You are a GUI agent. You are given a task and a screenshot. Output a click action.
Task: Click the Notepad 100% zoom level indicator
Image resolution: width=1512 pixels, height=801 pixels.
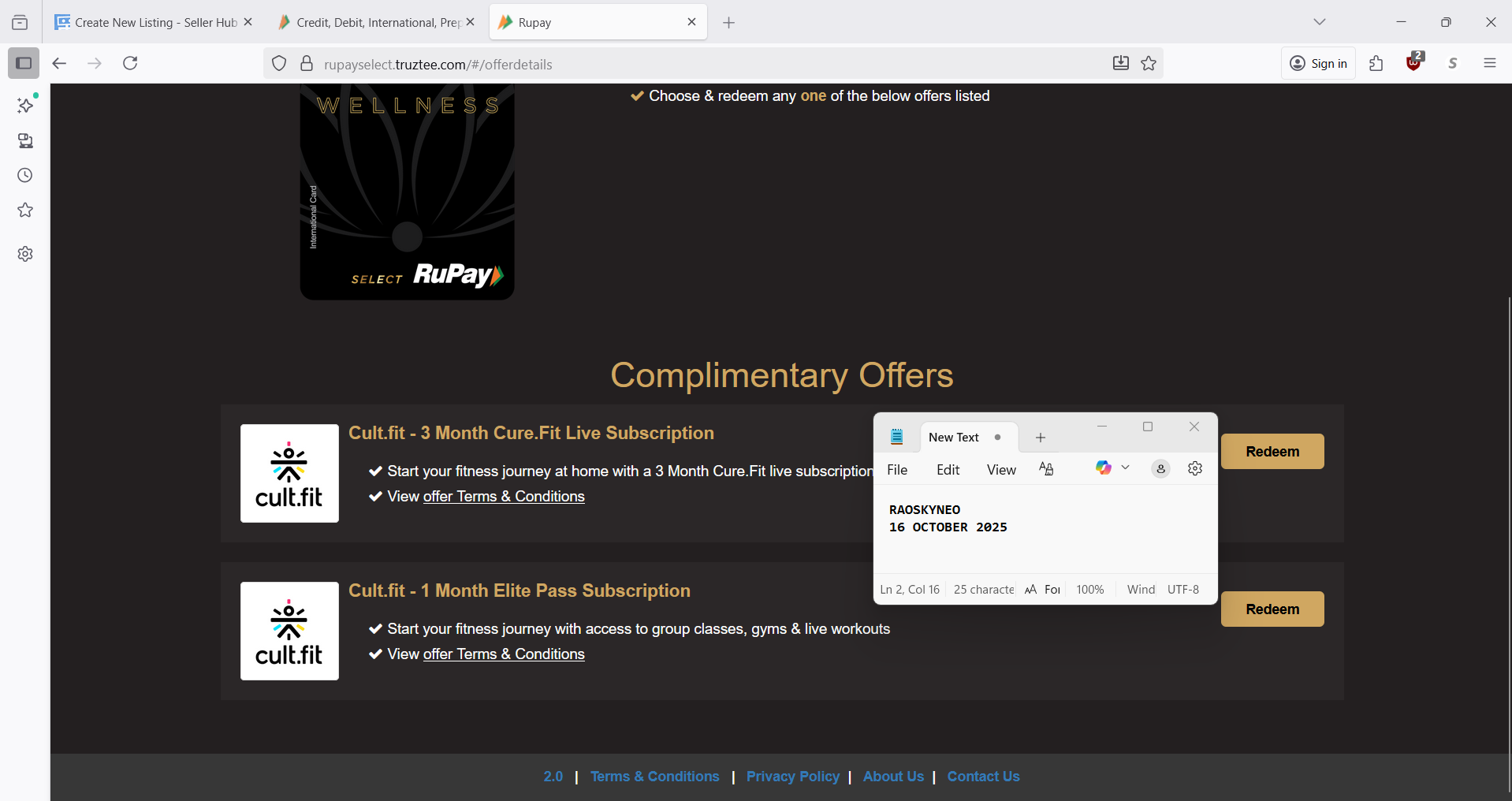[1089, 590]
